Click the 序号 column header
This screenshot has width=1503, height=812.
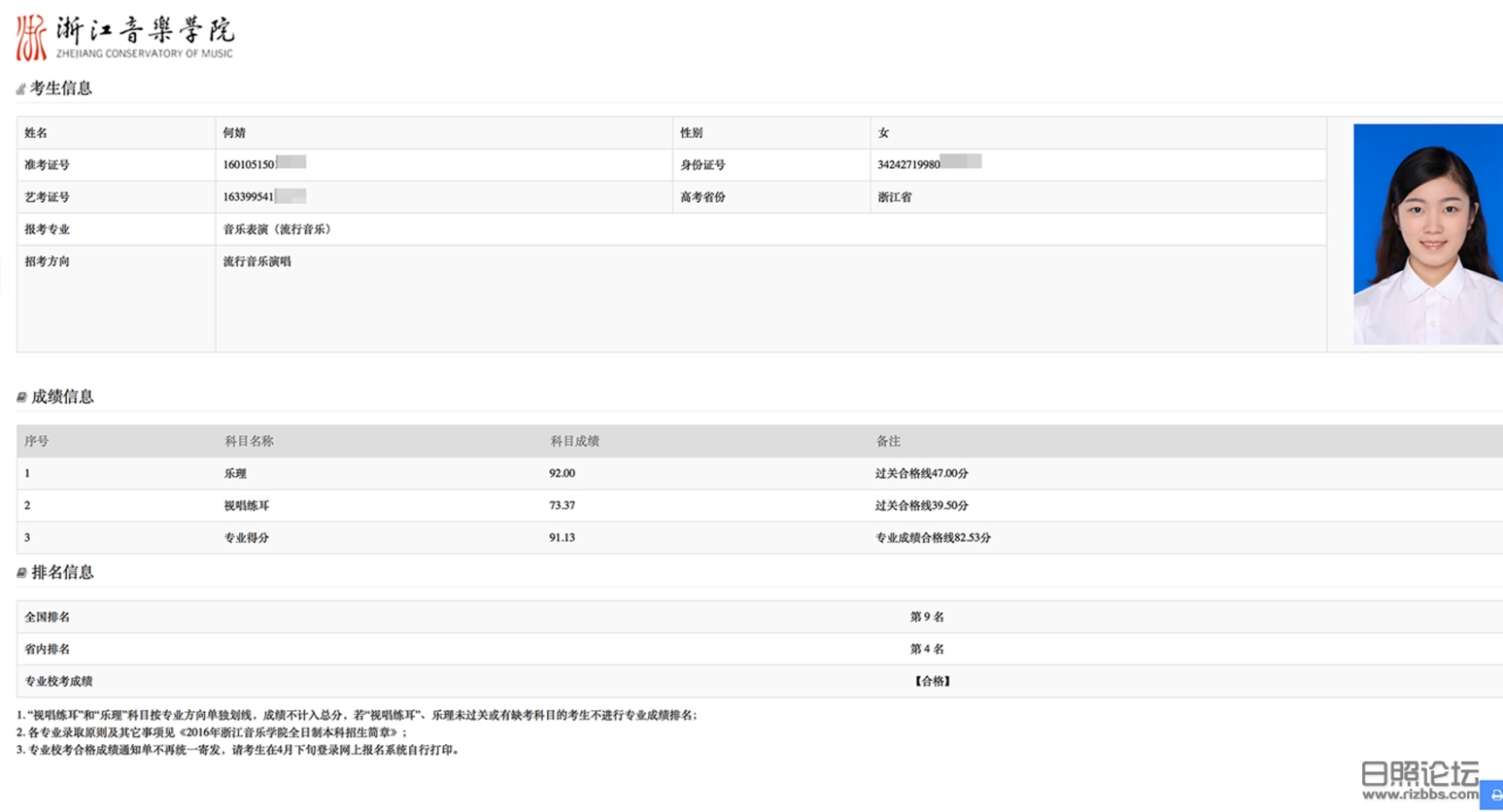[37, 441]
